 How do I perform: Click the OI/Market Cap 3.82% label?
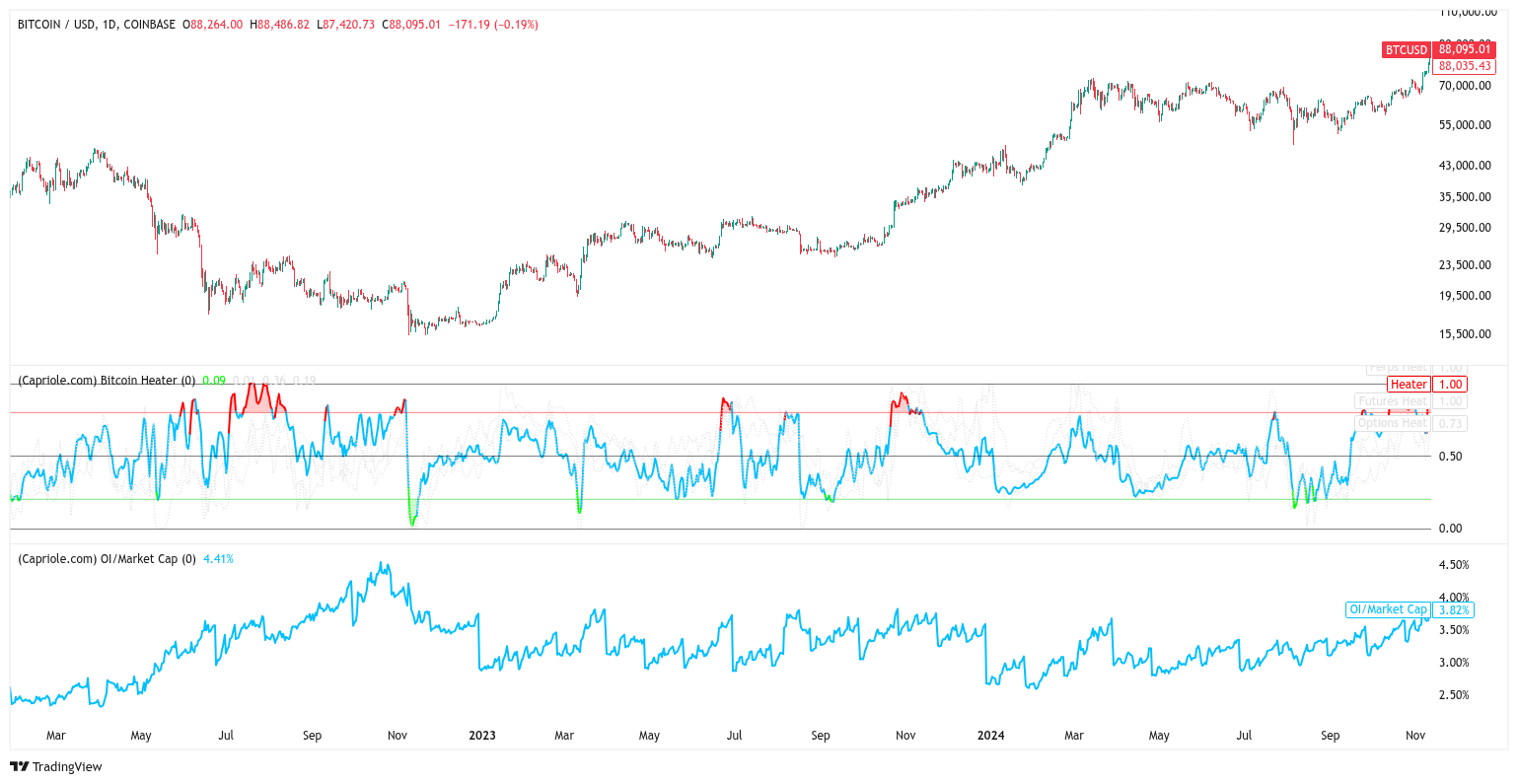(x=1409, y=609)
